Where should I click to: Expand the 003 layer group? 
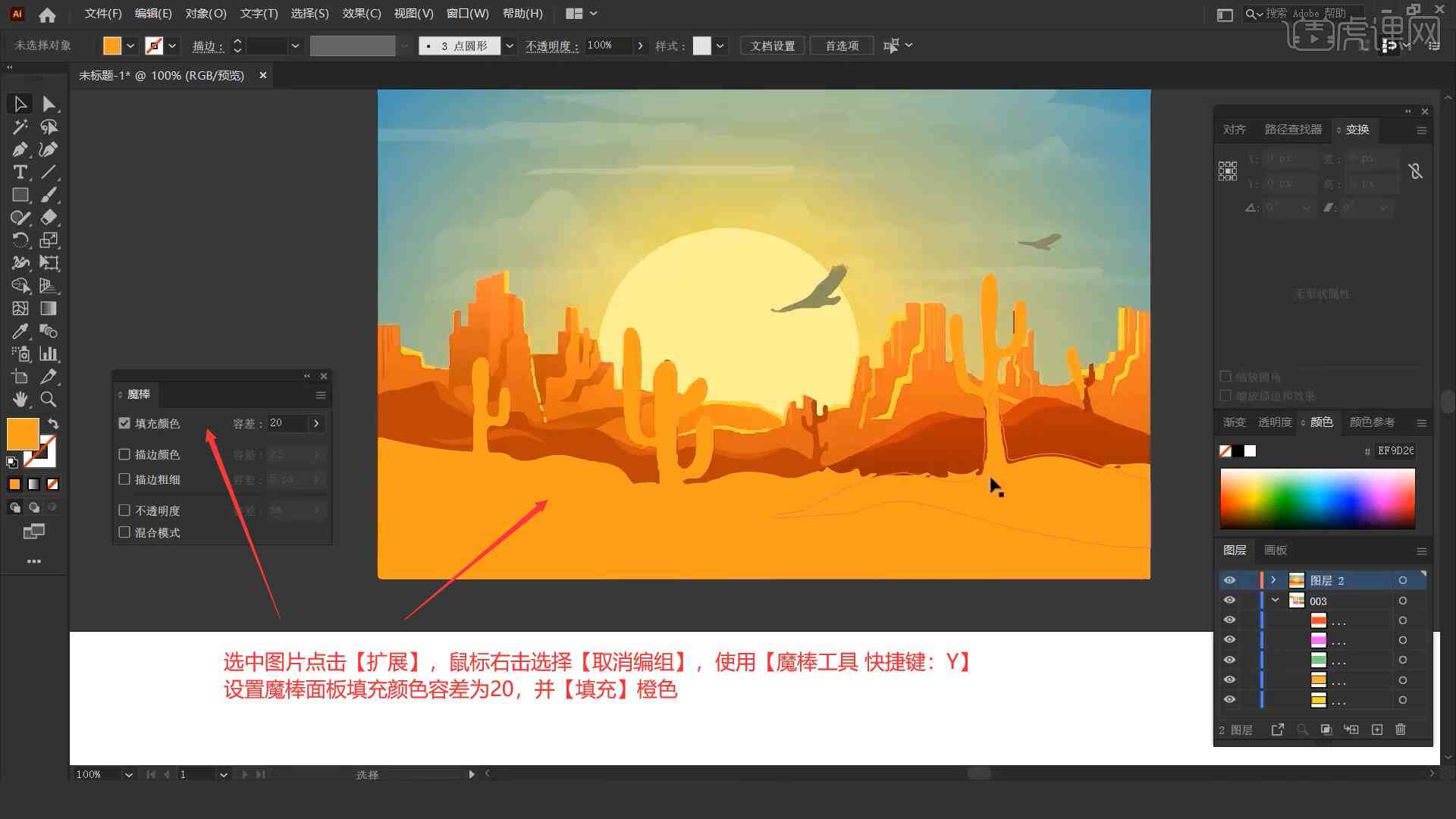(1275, 600)
